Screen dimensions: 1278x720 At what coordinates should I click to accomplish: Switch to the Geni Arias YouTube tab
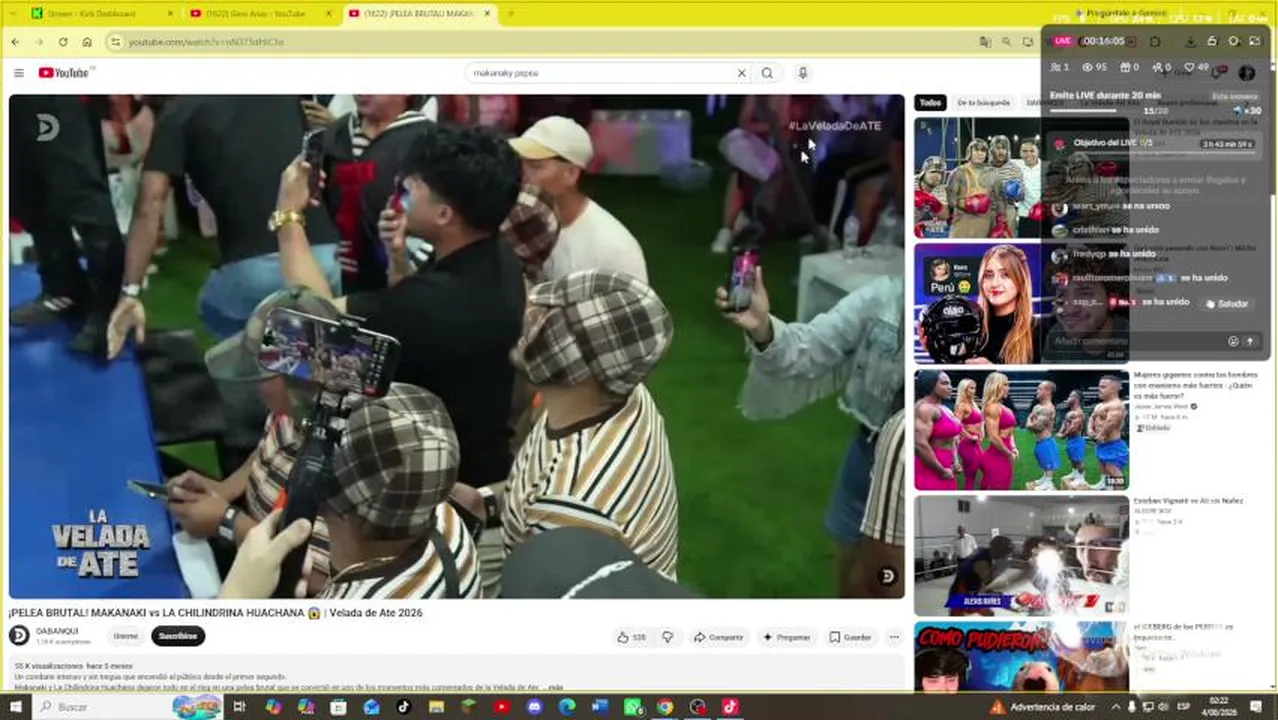click(262, 13)
